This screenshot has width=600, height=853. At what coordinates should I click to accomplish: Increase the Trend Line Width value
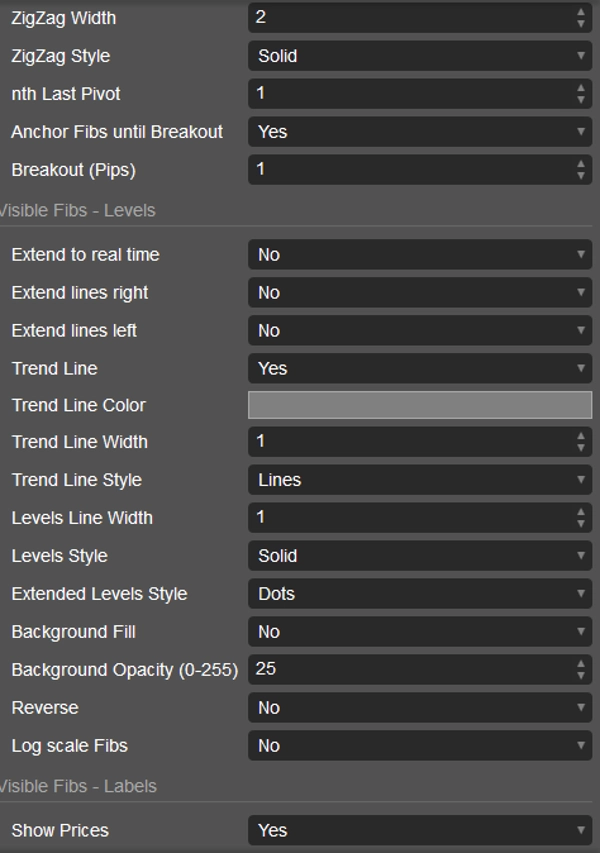coord(581,436)
